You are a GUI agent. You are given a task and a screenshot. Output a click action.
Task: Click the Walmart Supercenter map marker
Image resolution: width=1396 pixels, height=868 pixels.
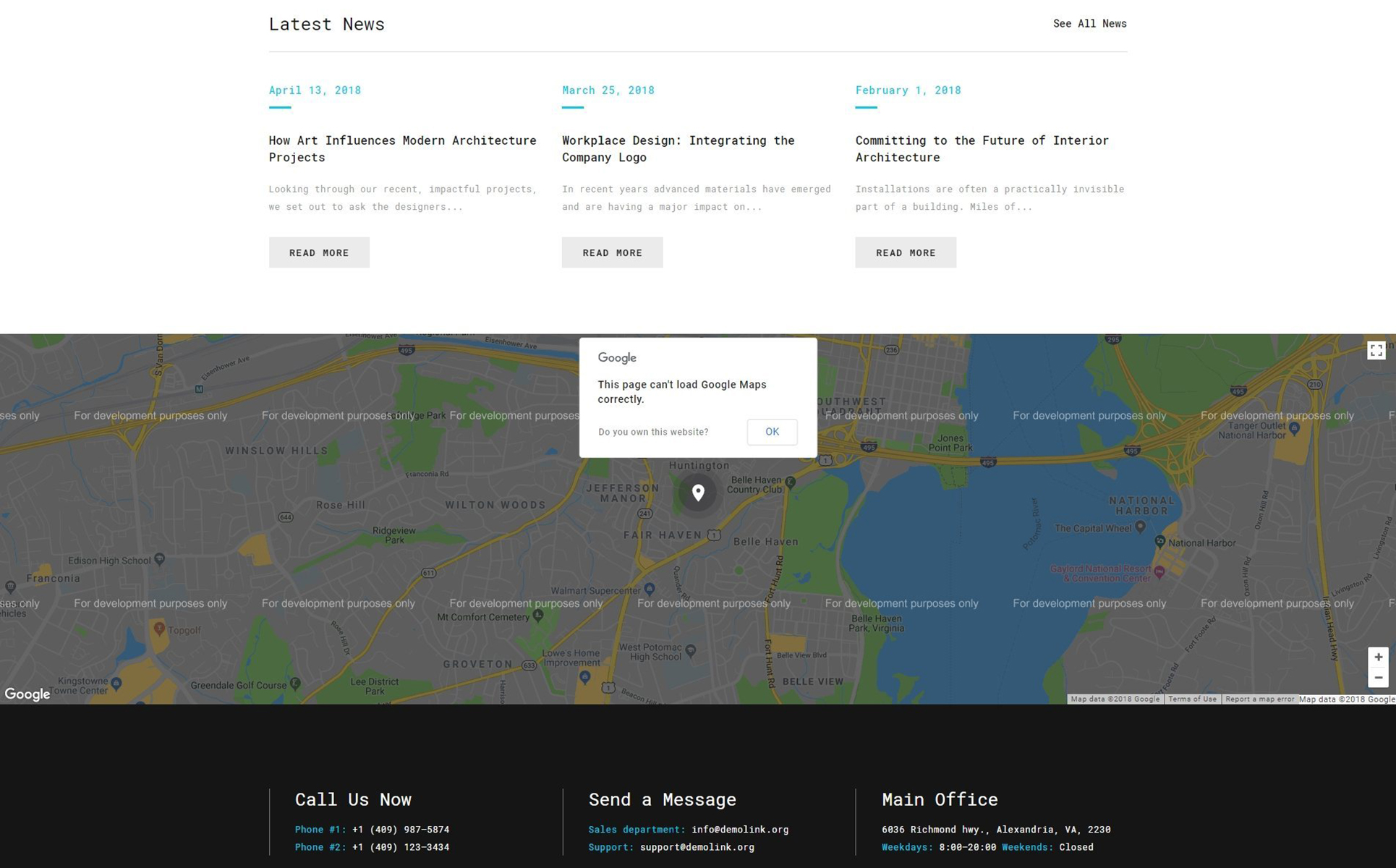(650, 590)
